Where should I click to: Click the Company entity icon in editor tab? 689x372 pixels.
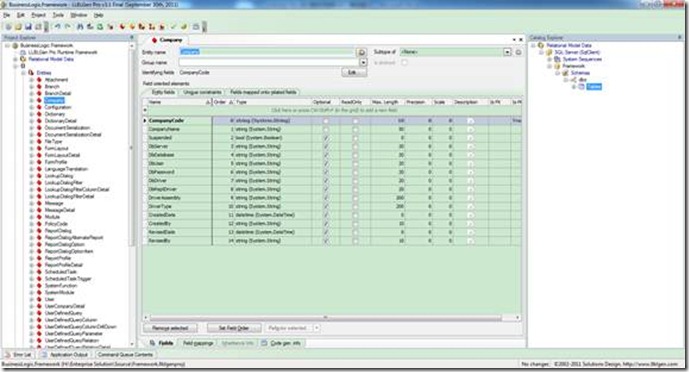[x=154, y=40]
